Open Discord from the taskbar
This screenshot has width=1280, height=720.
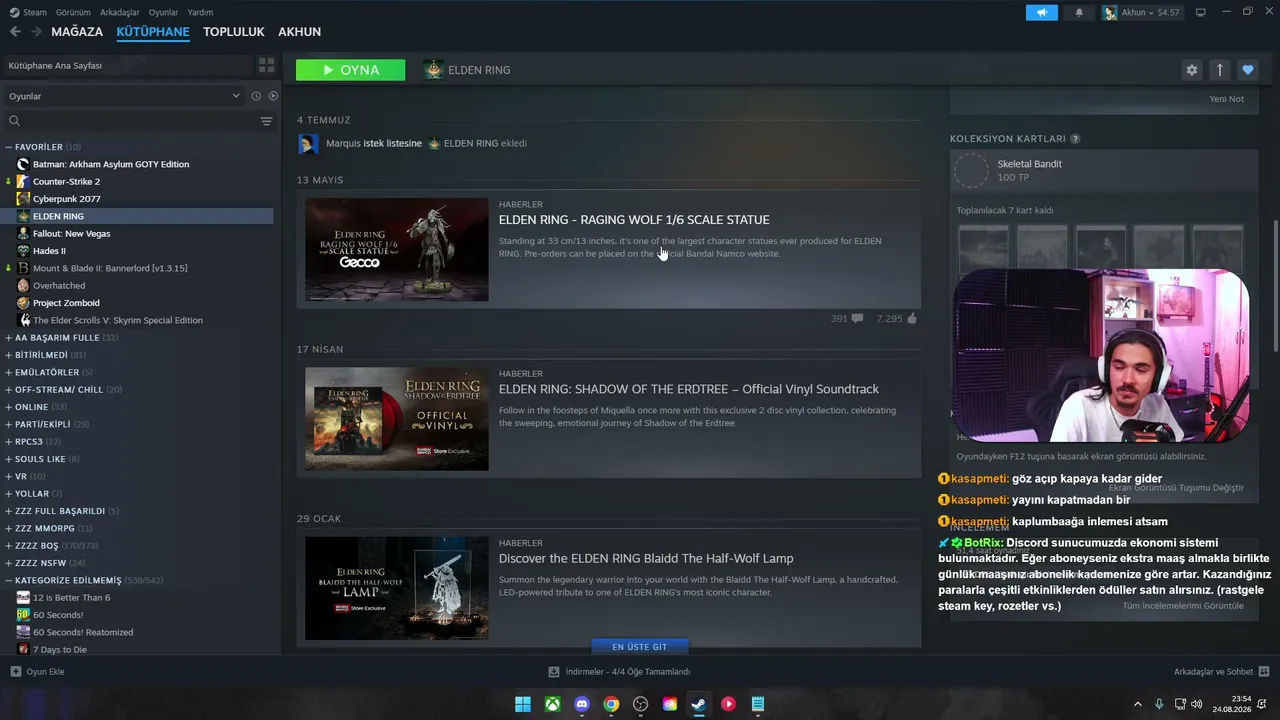pyautogui.click(x=582, y=704)
